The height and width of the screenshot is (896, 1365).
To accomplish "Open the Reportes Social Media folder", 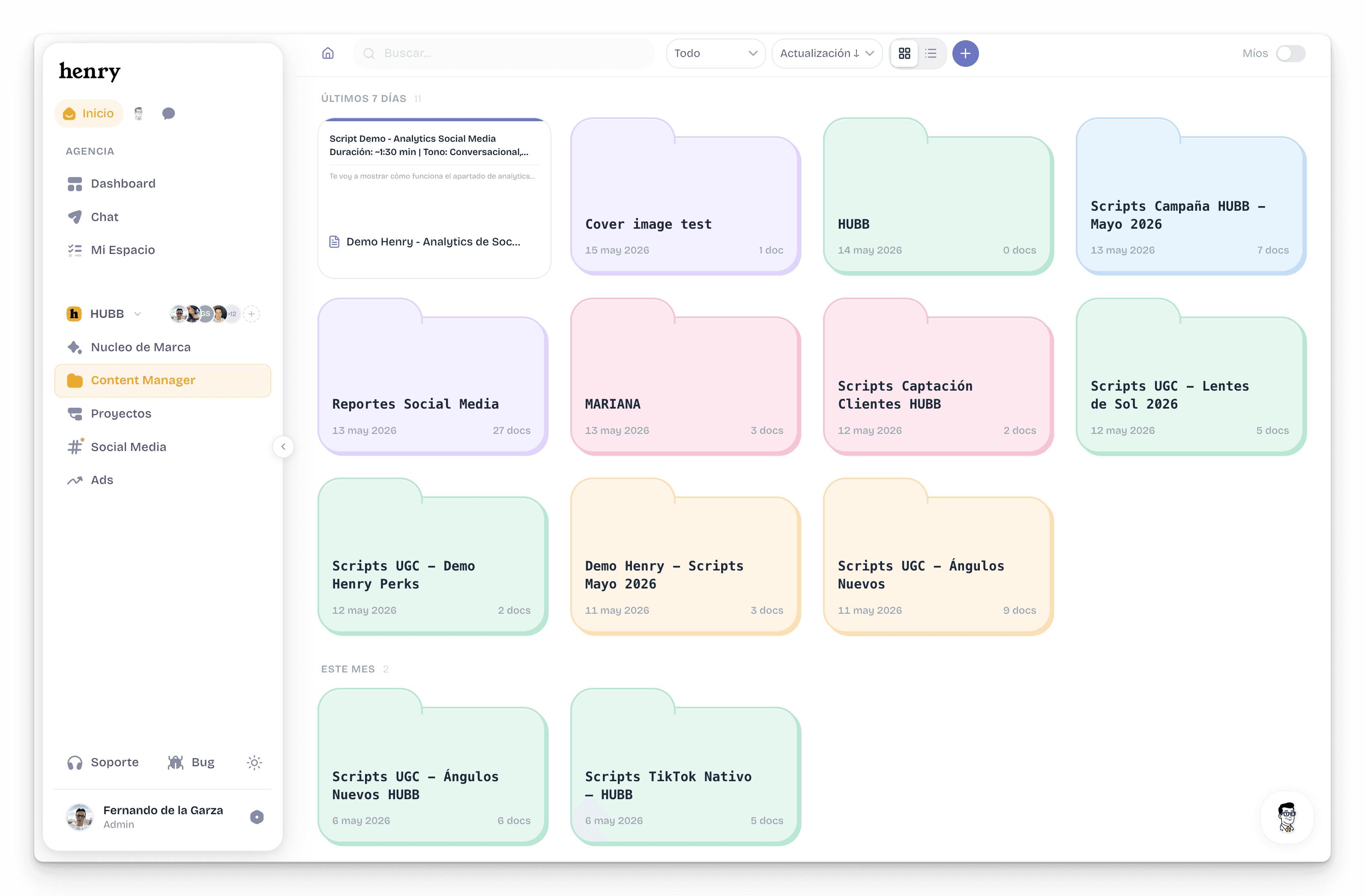I will (432, 376).
